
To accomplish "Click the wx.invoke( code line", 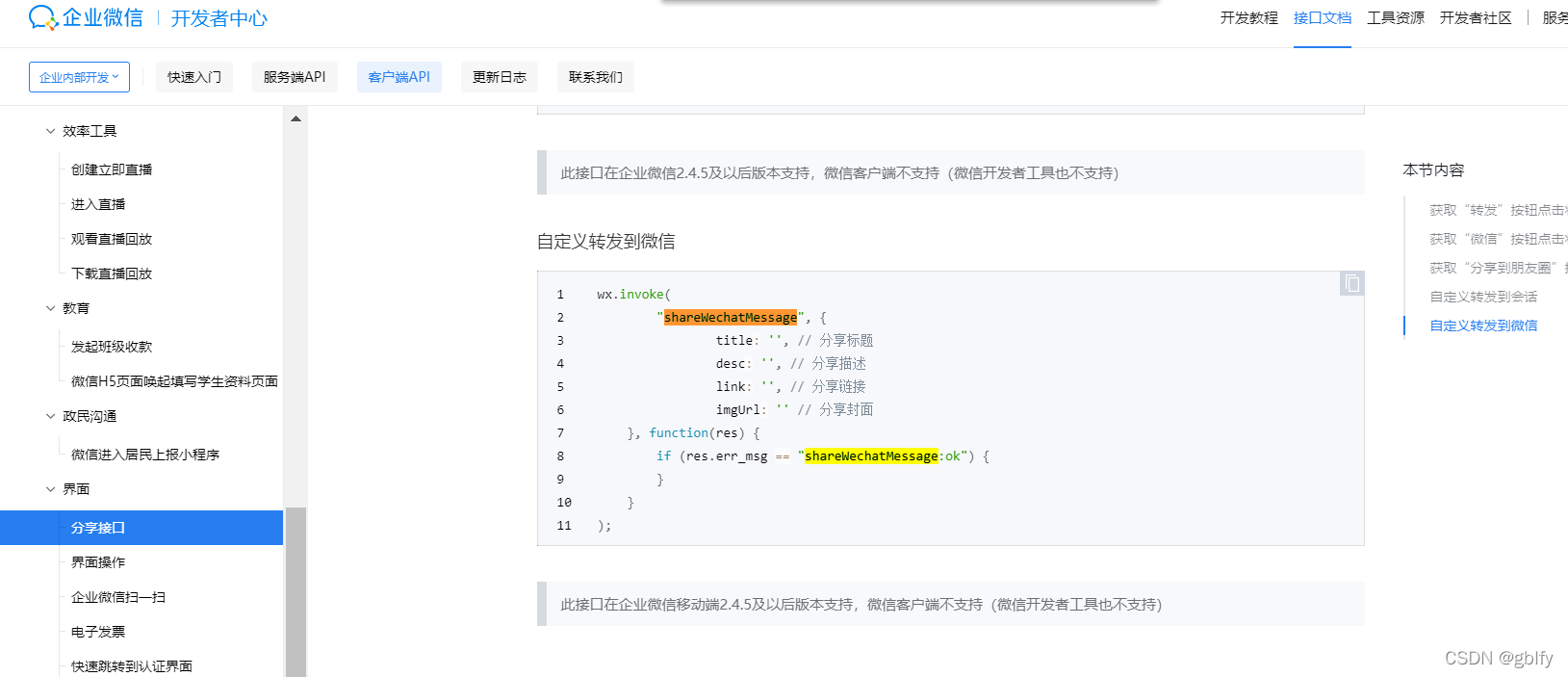I will click(633, 295).
